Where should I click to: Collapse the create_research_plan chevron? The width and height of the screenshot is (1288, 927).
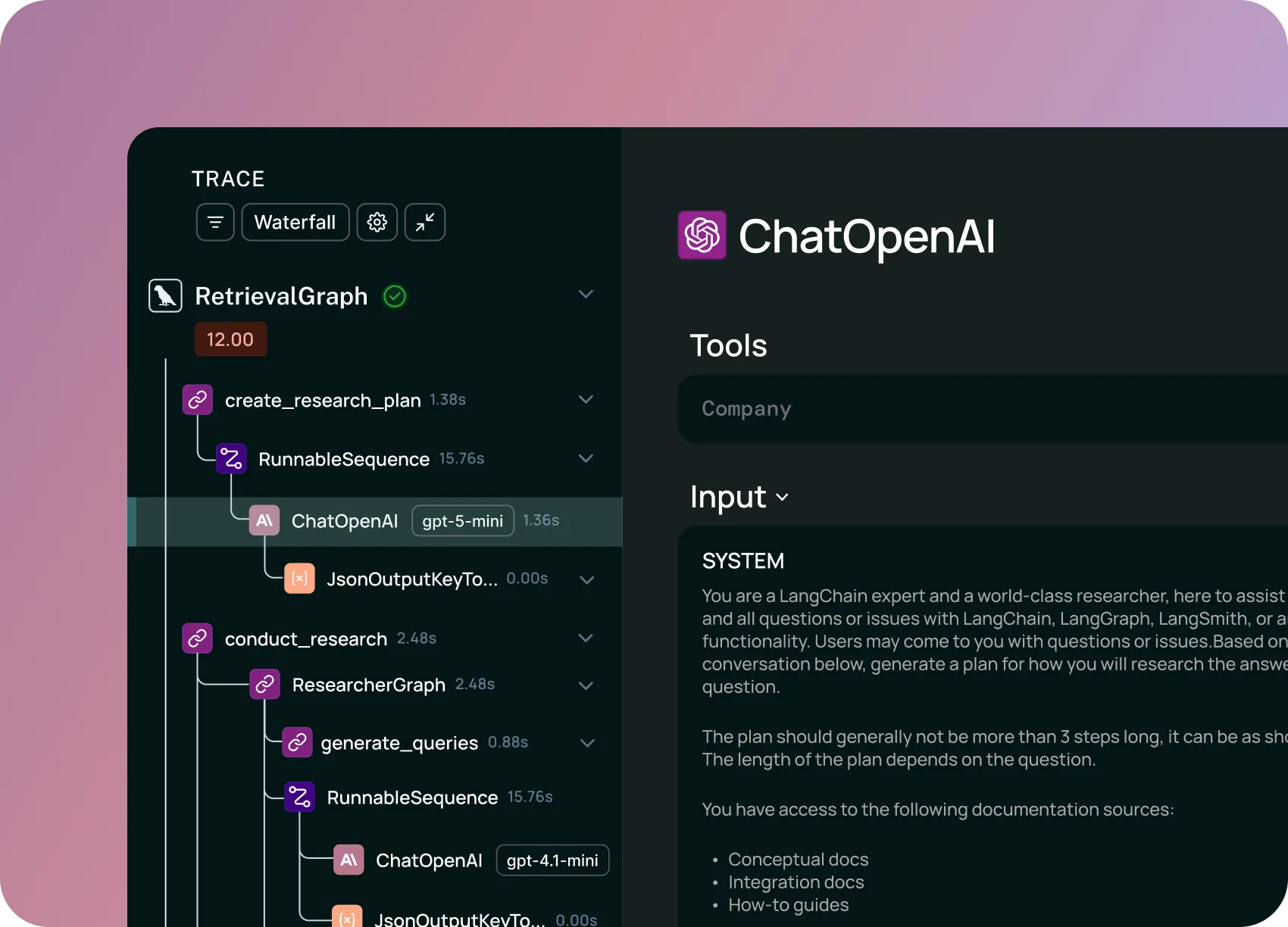(x=586, y=400)
